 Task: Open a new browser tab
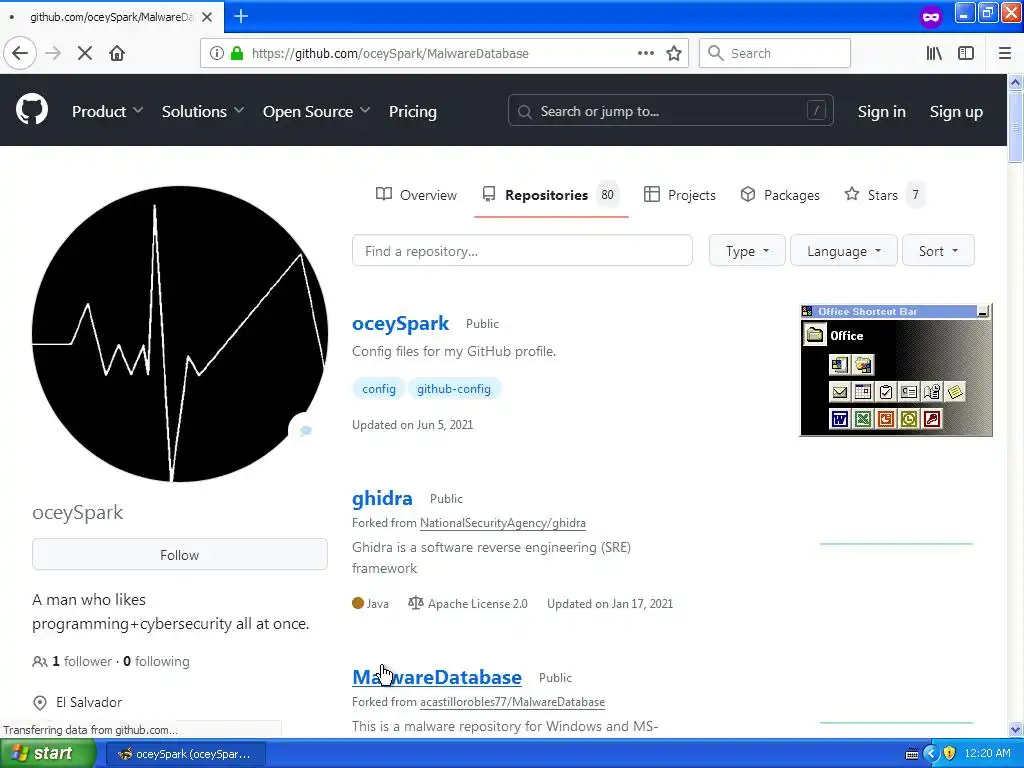tap(241, 16)
